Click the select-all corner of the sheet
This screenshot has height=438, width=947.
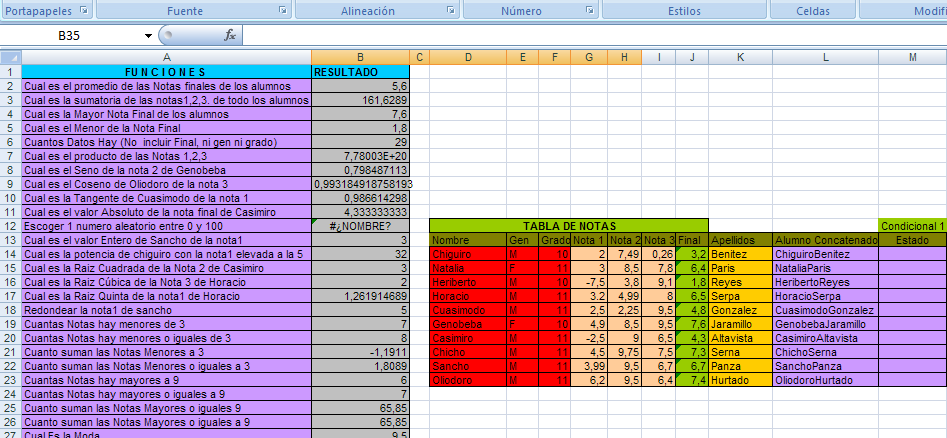tap(10, 58)
